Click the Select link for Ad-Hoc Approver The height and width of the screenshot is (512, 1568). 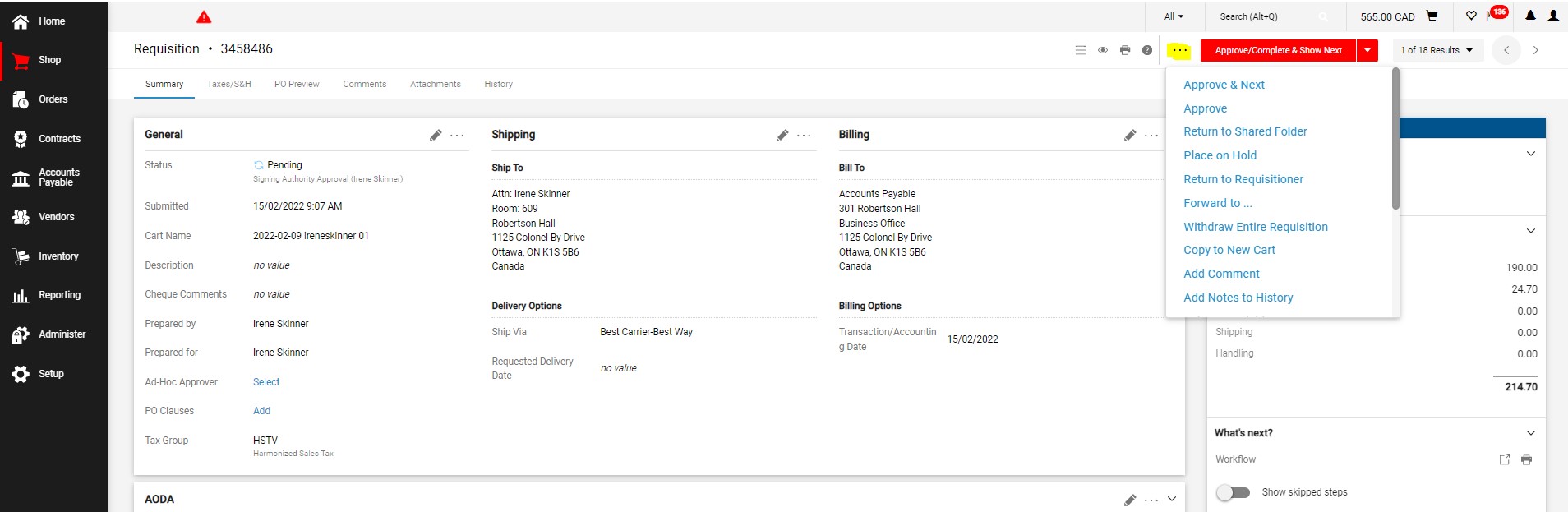point(266,382)
